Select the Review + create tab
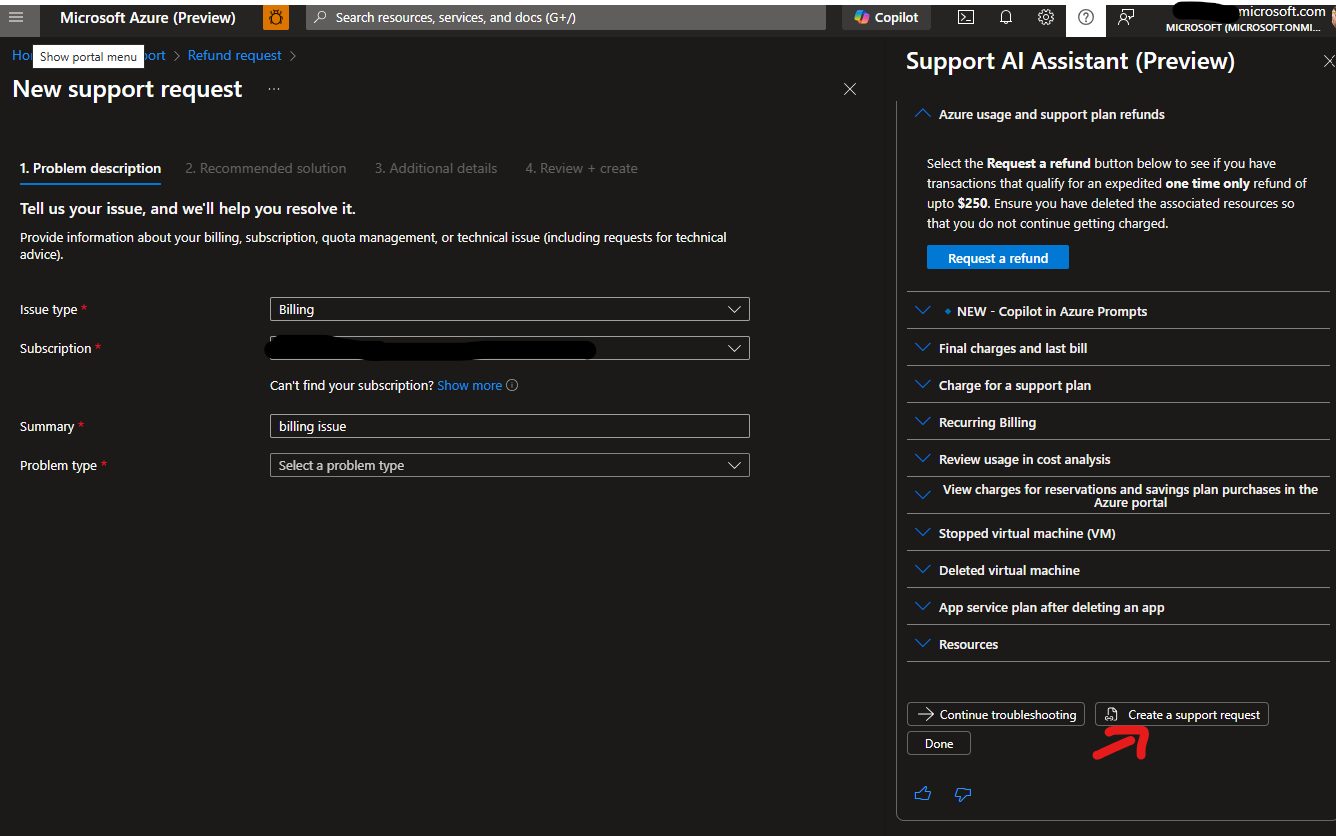This screenshot has height=836, width=1336. (581, 168)
